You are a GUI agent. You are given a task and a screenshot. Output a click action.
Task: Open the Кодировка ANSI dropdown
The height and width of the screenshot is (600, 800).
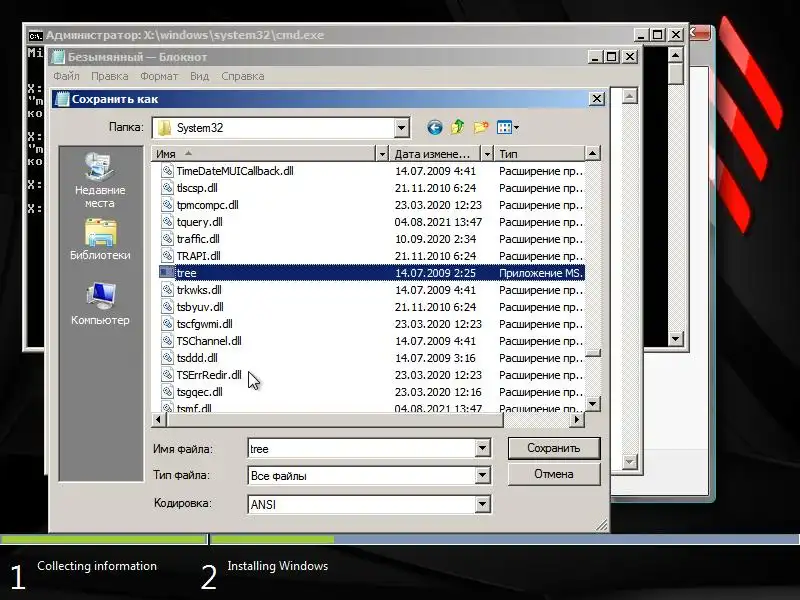coord(483,504)
